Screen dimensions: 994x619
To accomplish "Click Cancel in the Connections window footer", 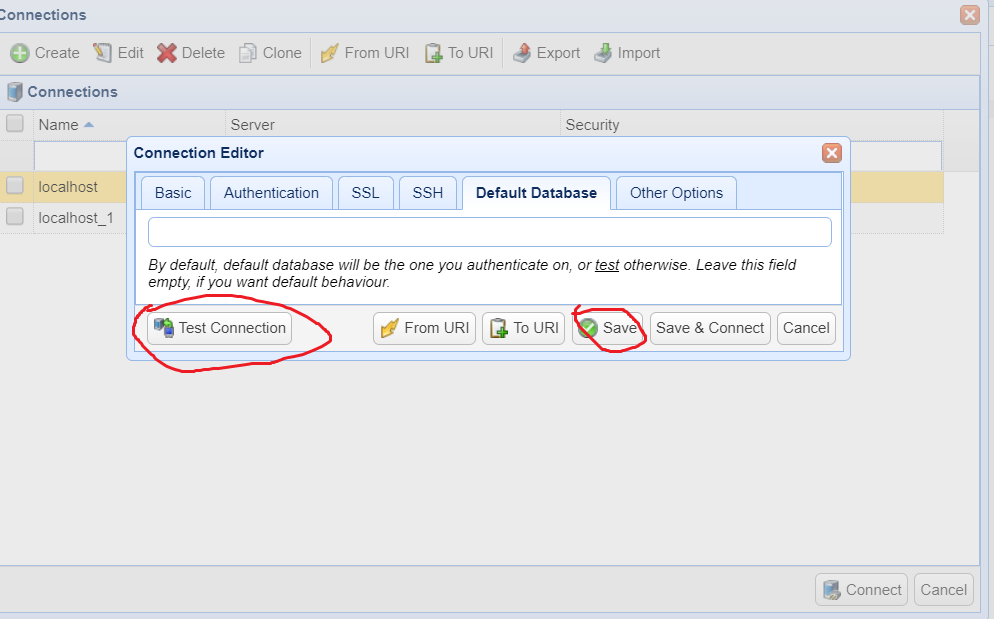I will pos(943,590).
